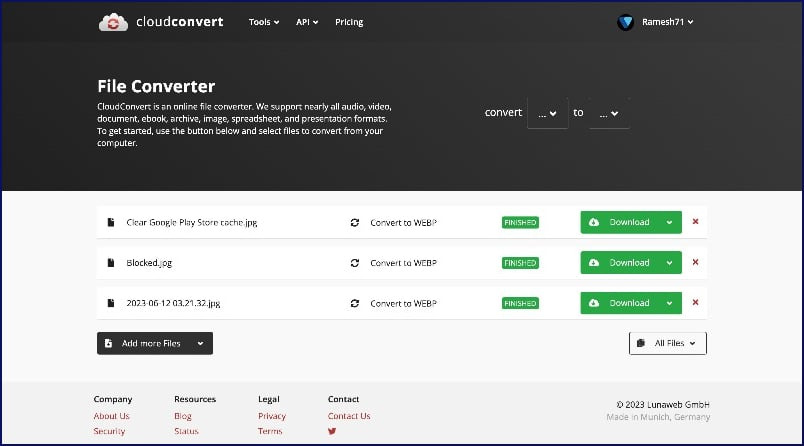Click file name 2023-06-12 03.21.32.jpg

pyautogui.click(x=173, y=303)
